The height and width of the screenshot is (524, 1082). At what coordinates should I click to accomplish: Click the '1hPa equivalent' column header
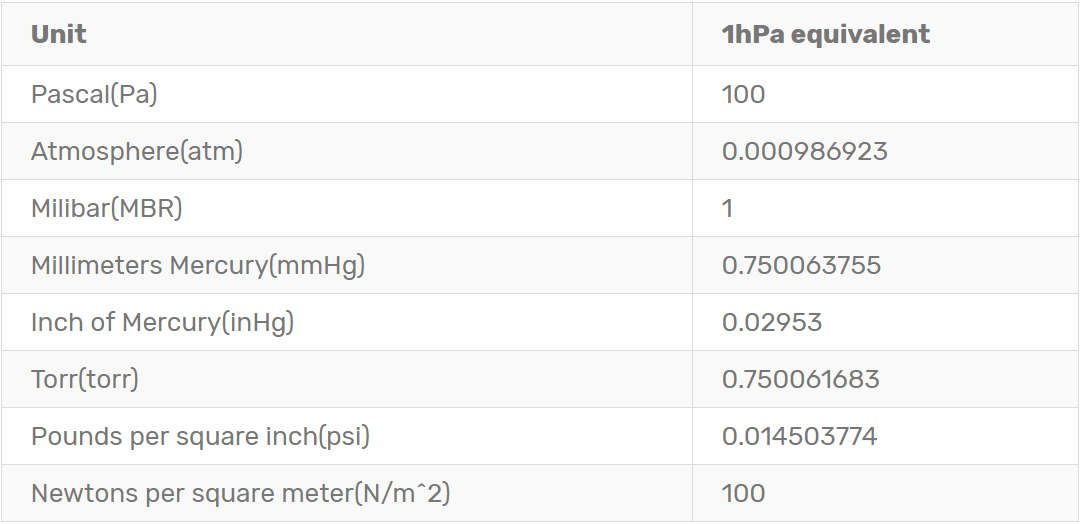click(x=825, y=34)
